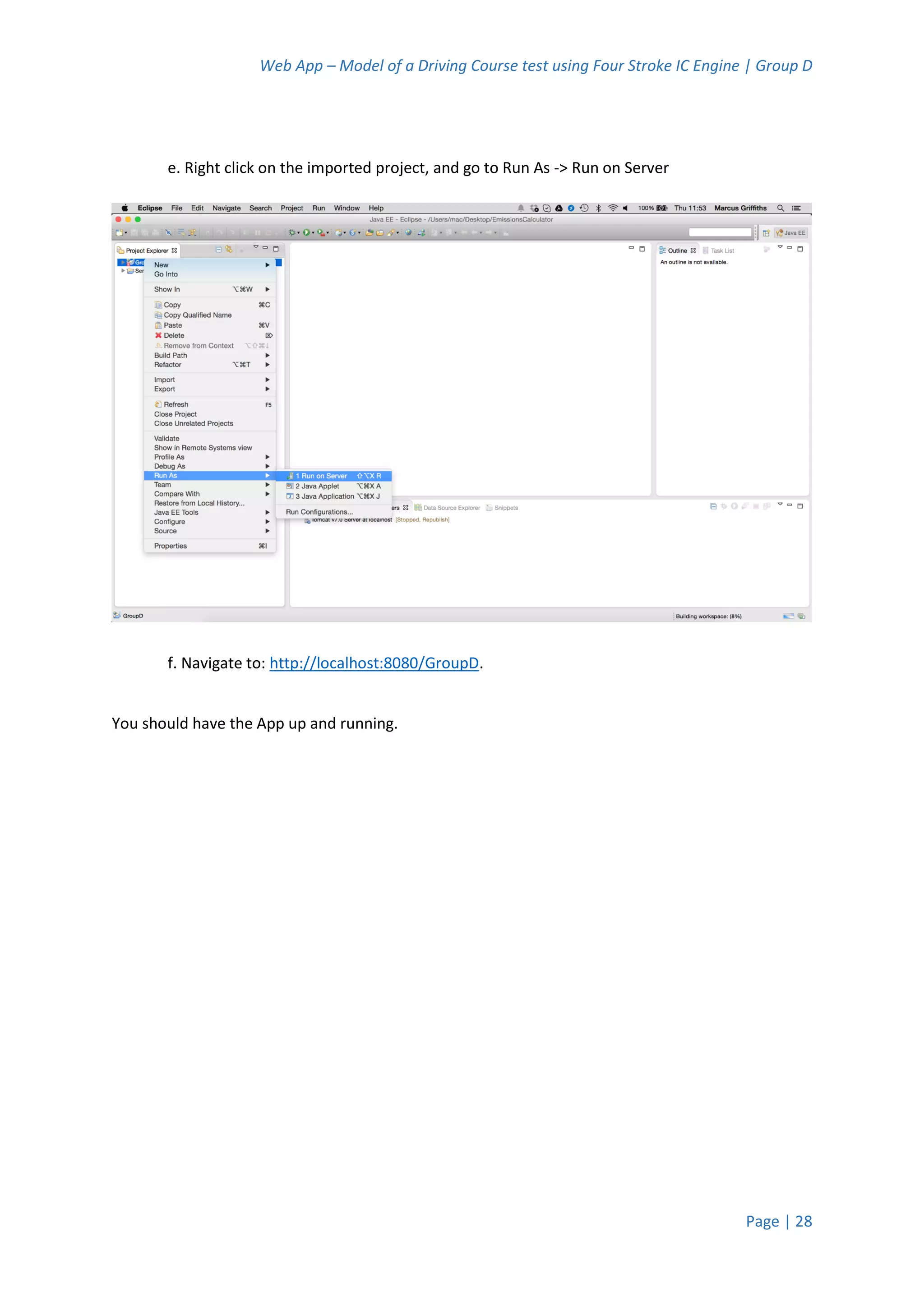Open the Window menu in menu bar
The width and height of the screenshot is (924, 1307).
346,209
